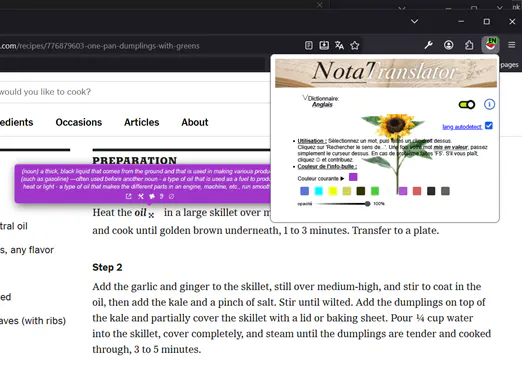
Task: Open the Articles menu
Action: 142,122
